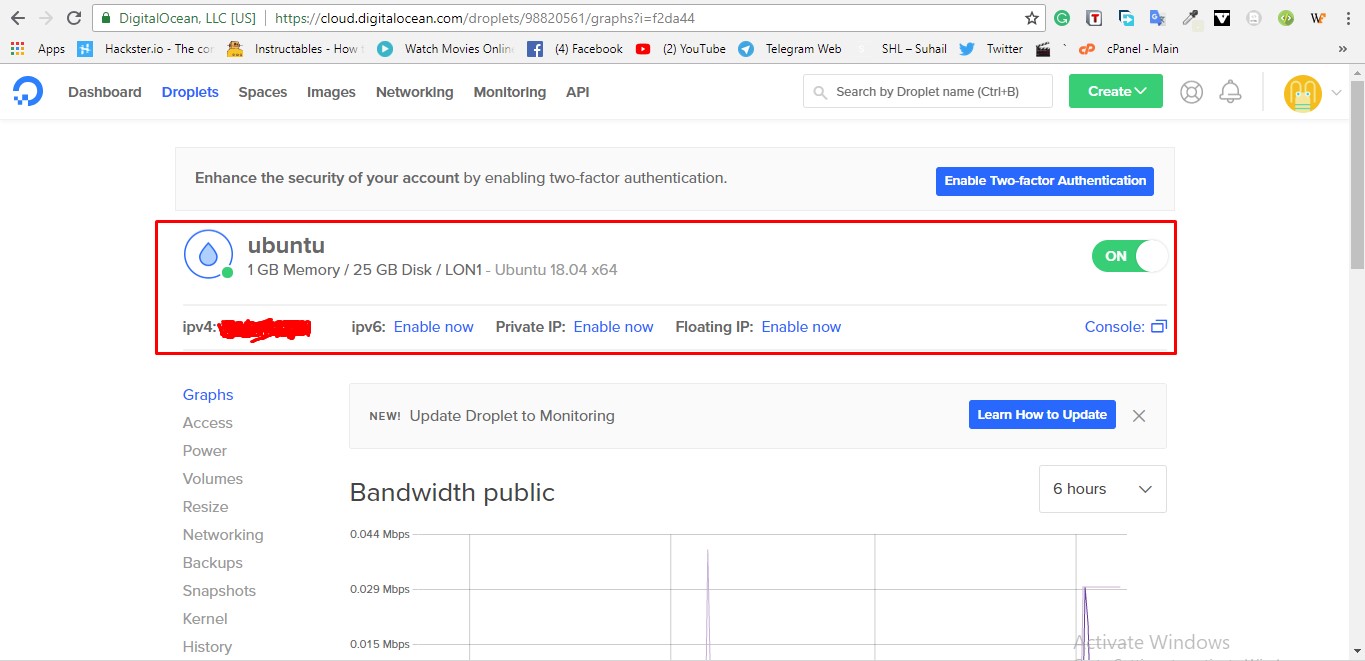1365x661 pixels.
Task: Select History in the droplet sidebar
Action: click(x=207, y=647)
